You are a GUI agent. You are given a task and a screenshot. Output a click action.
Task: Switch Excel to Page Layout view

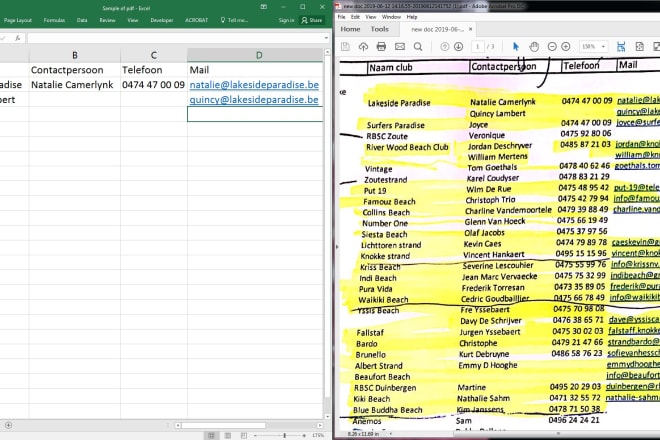pos(228,435)
